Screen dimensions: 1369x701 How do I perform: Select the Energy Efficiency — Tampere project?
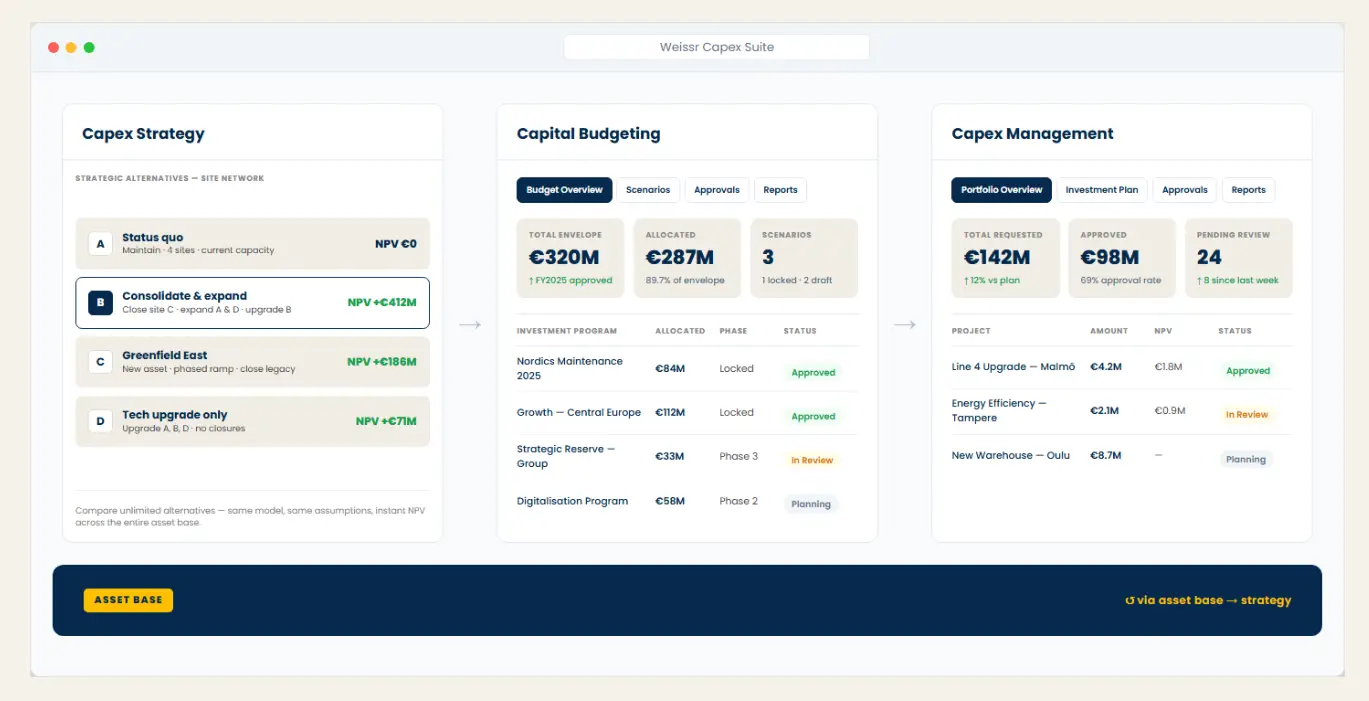(x=999, y=410)
